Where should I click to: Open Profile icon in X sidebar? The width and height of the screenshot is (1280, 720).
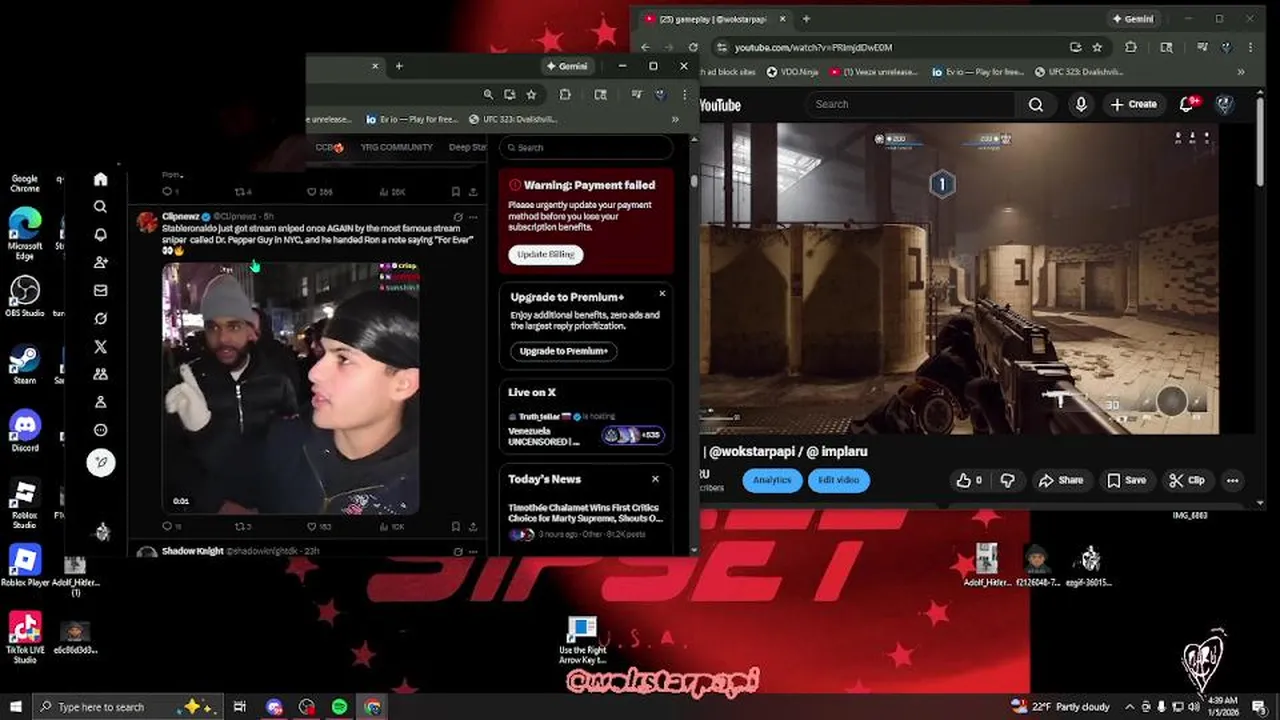tap(100, 402)
